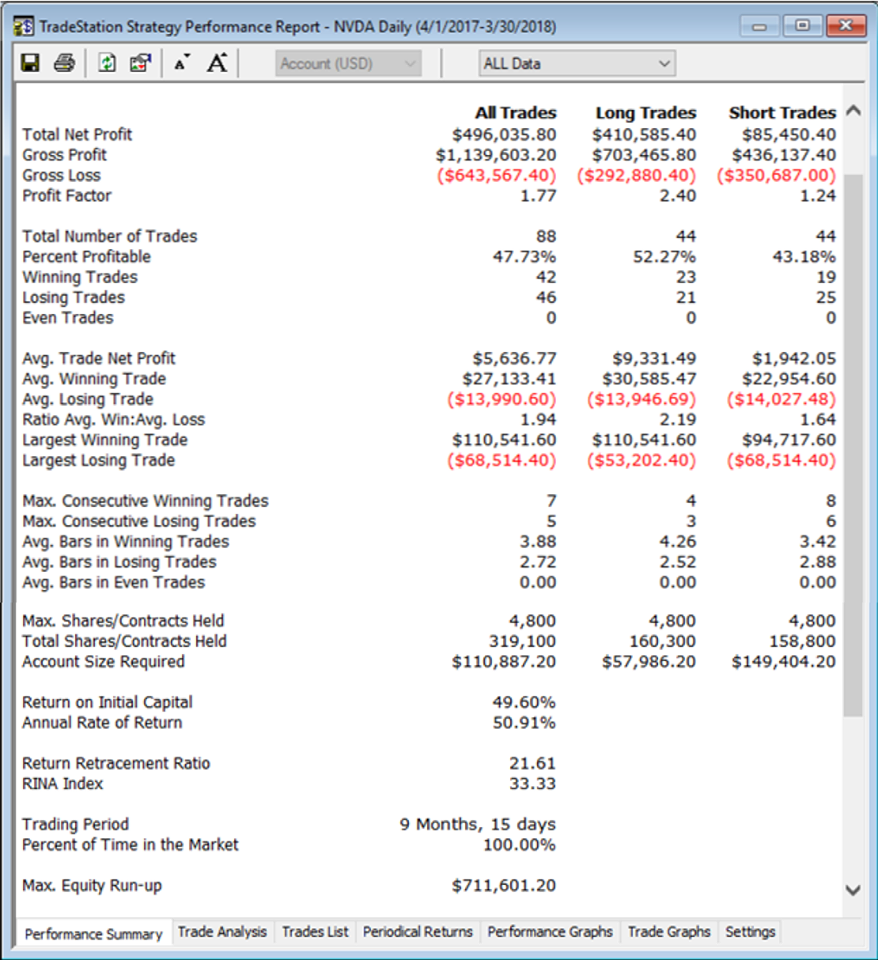
Task: Click the Long Trades net profit $410,585.40
Action: click(643, 135)
